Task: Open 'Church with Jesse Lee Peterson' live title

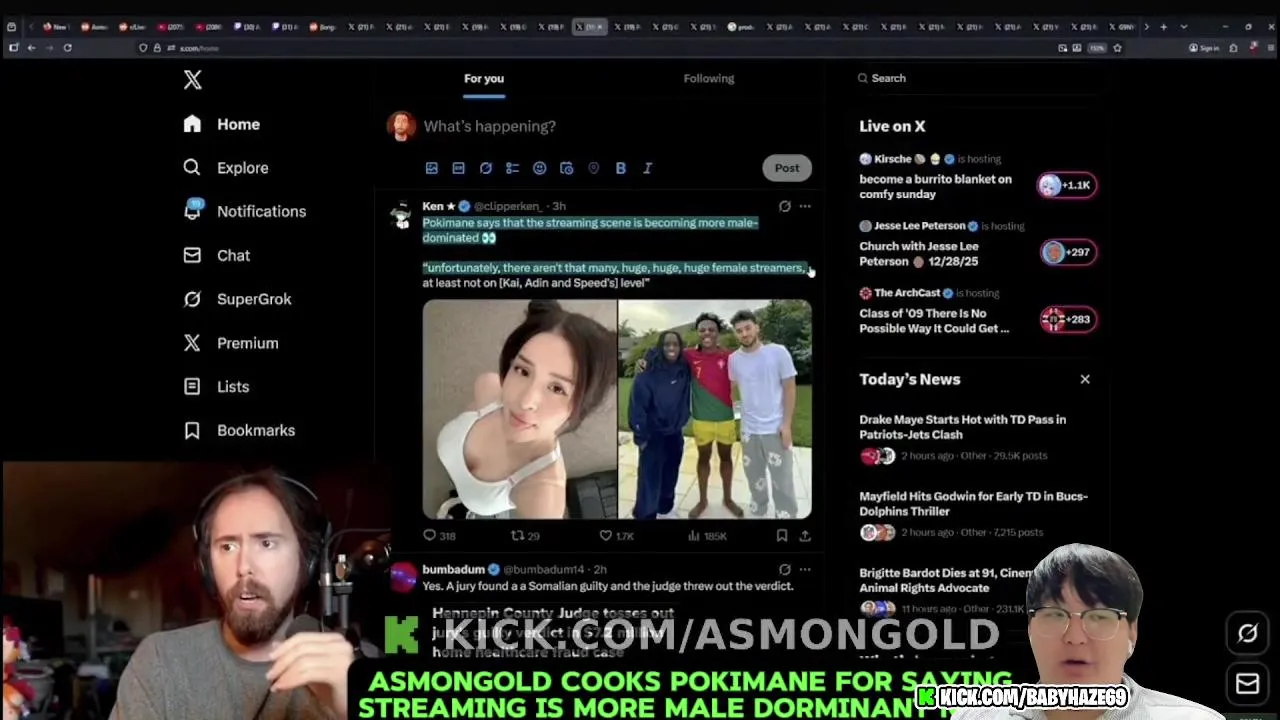Action: [919, 253]
